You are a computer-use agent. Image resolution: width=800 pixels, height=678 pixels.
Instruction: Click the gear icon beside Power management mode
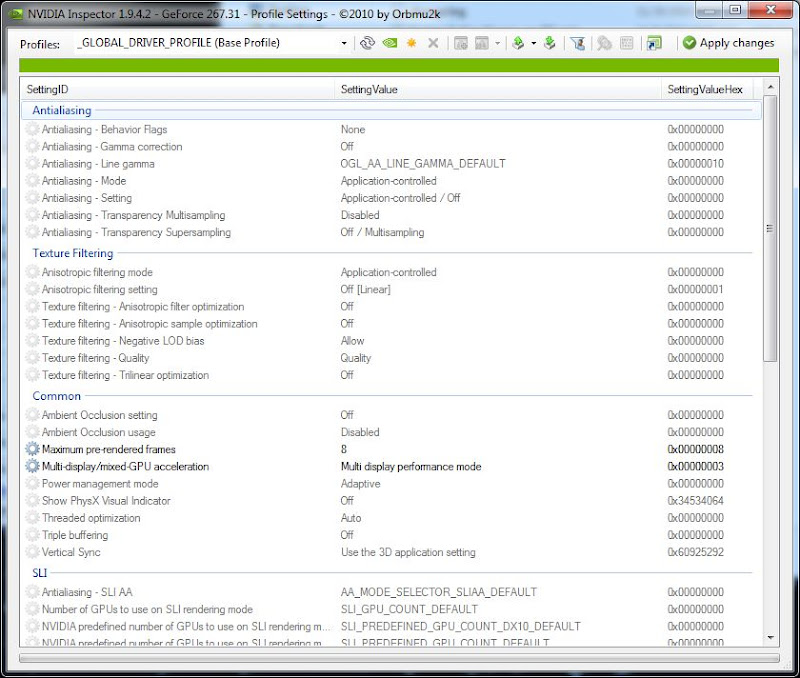coord(32,484)
